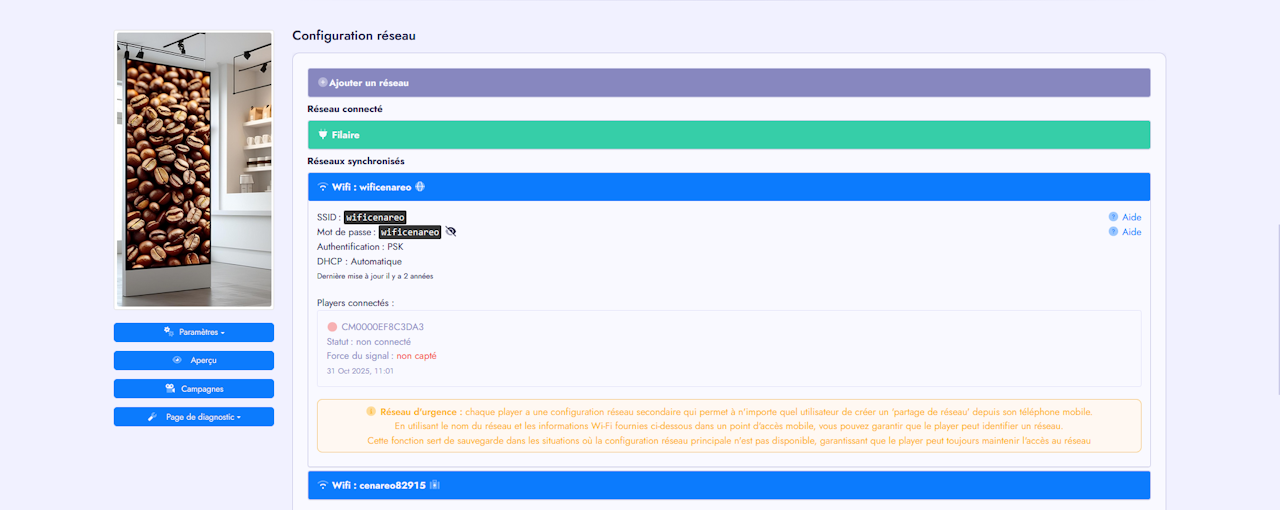Viewport: 1280px width, 510px height.
Task: Expand the Wifi : cenareo82915 section
Action: click(729, 485)
